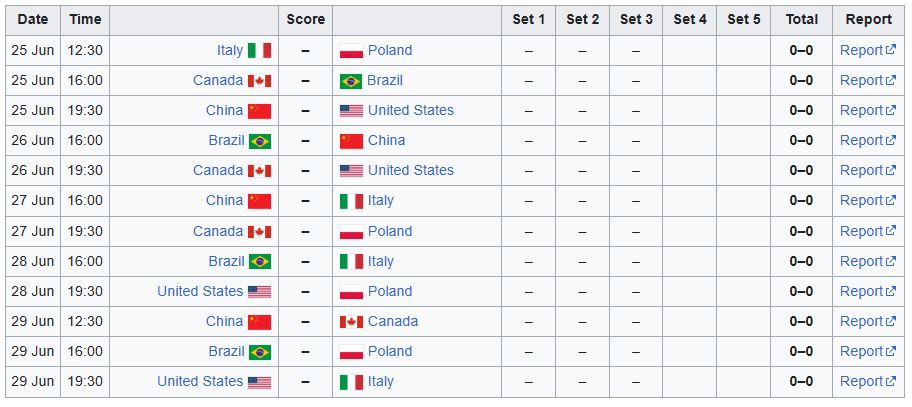
Task: Open the Report link for Brazil vs Poland
Action: (x=868, y=352)
